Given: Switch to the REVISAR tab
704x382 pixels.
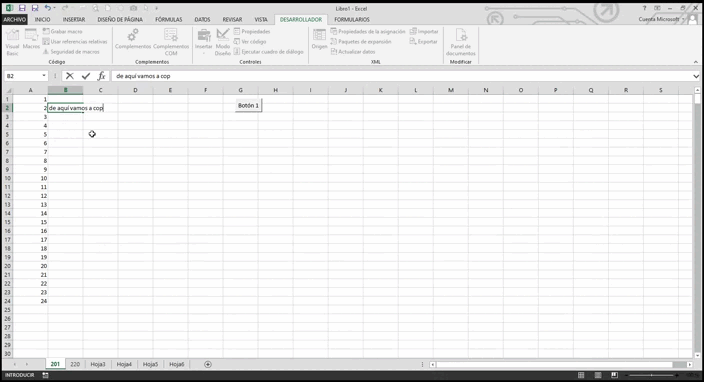Looking at the screenshot, I should point(232,20).
